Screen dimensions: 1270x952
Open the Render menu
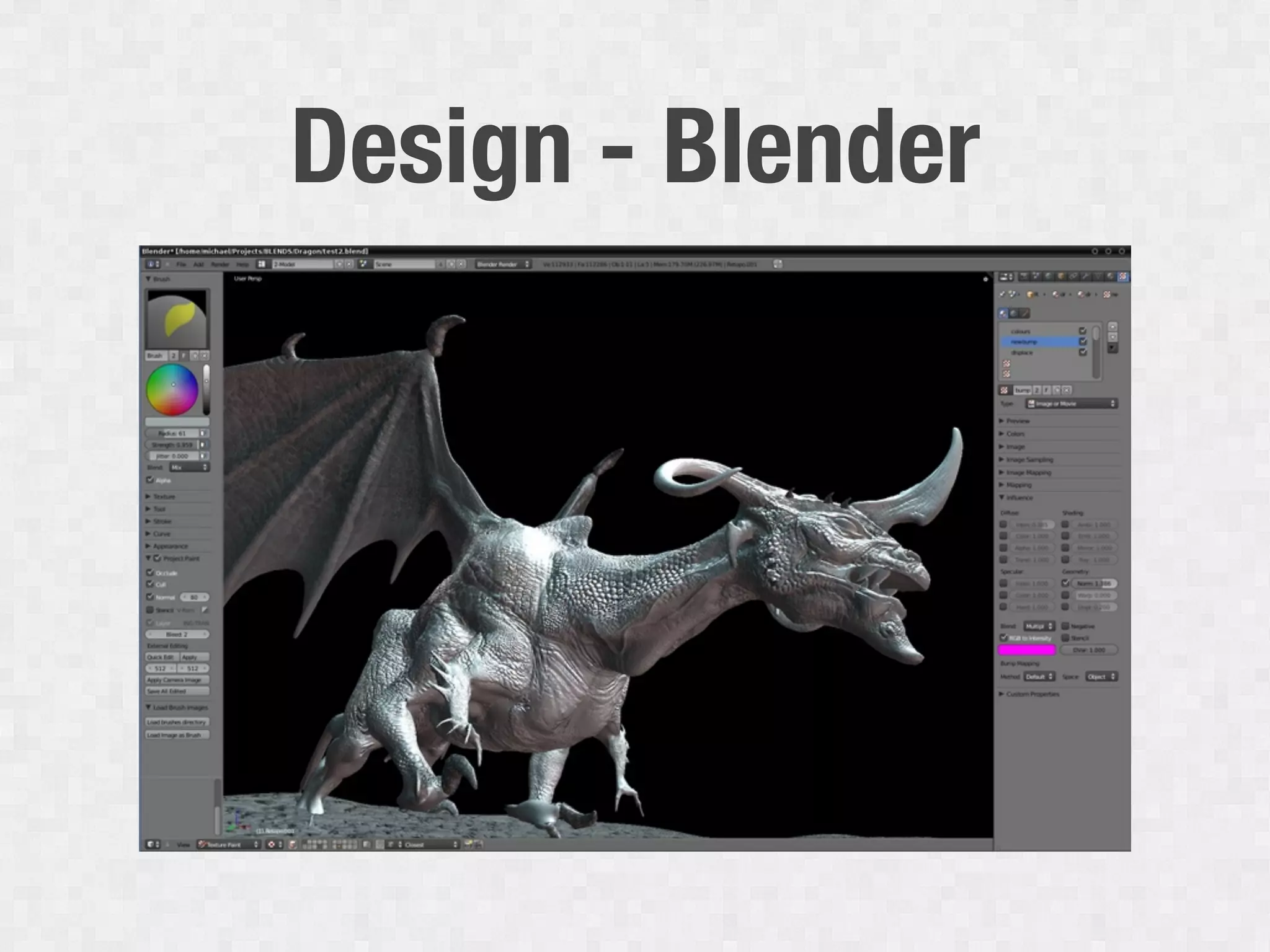(x=220, y=264)
